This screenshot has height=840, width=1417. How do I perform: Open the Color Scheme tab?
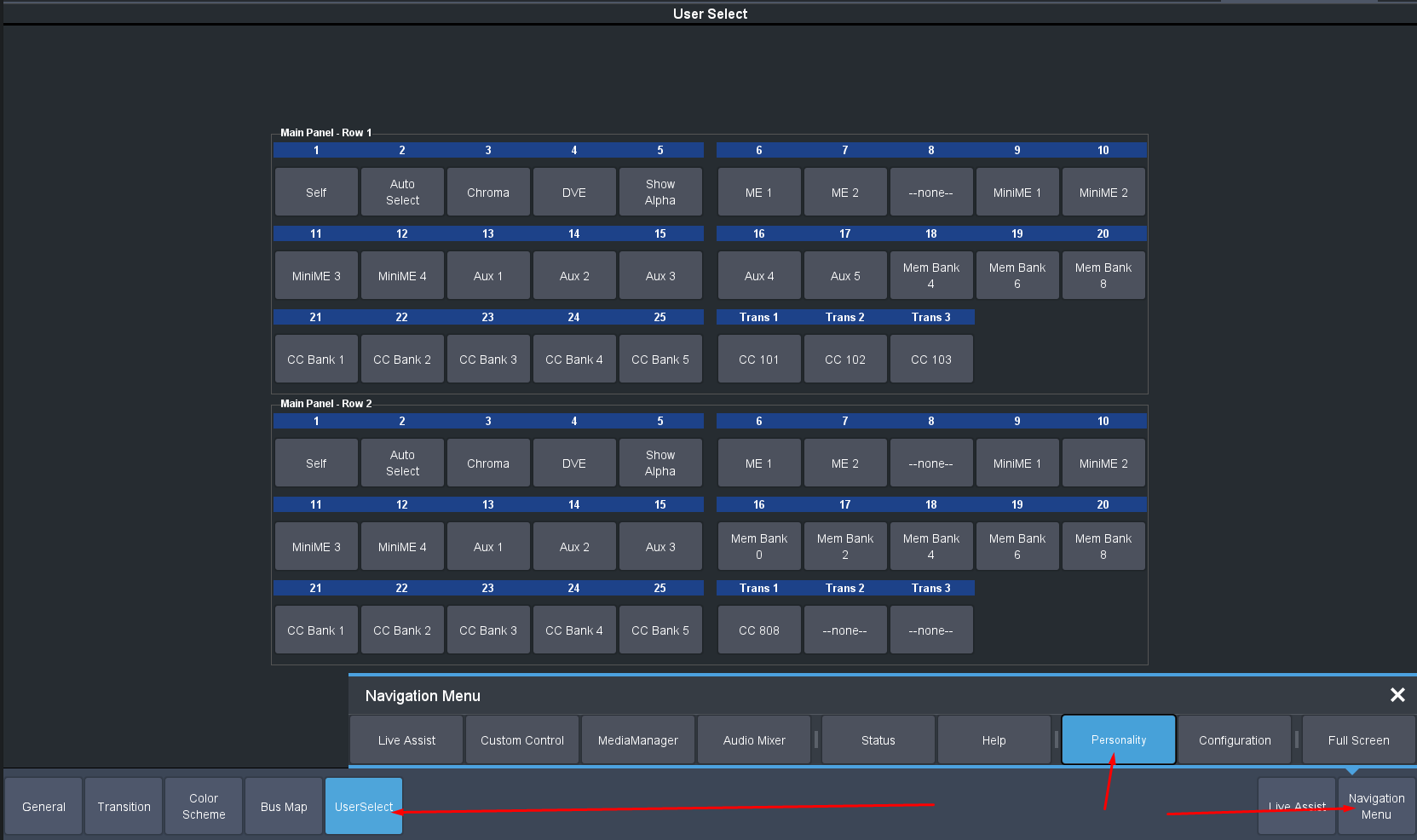(204, 807)
